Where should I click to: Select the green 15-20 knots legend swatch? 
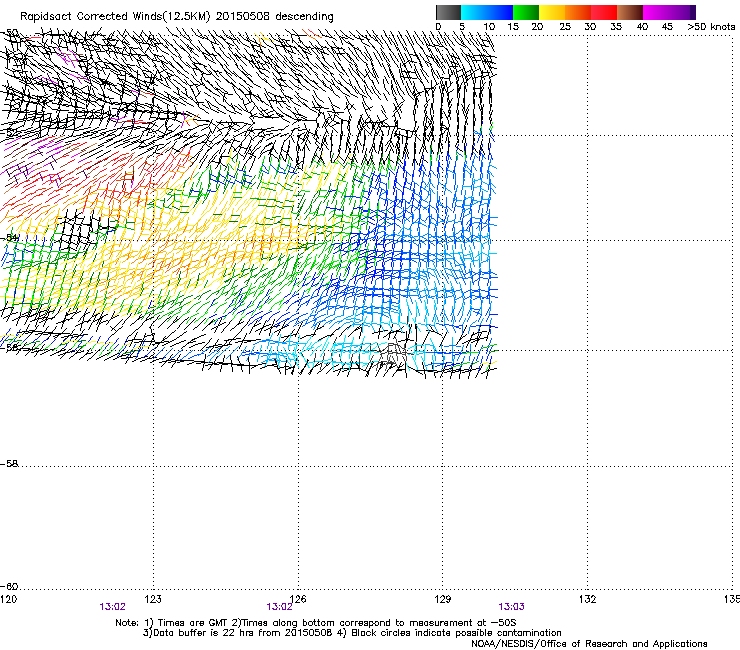pos(526,12)
